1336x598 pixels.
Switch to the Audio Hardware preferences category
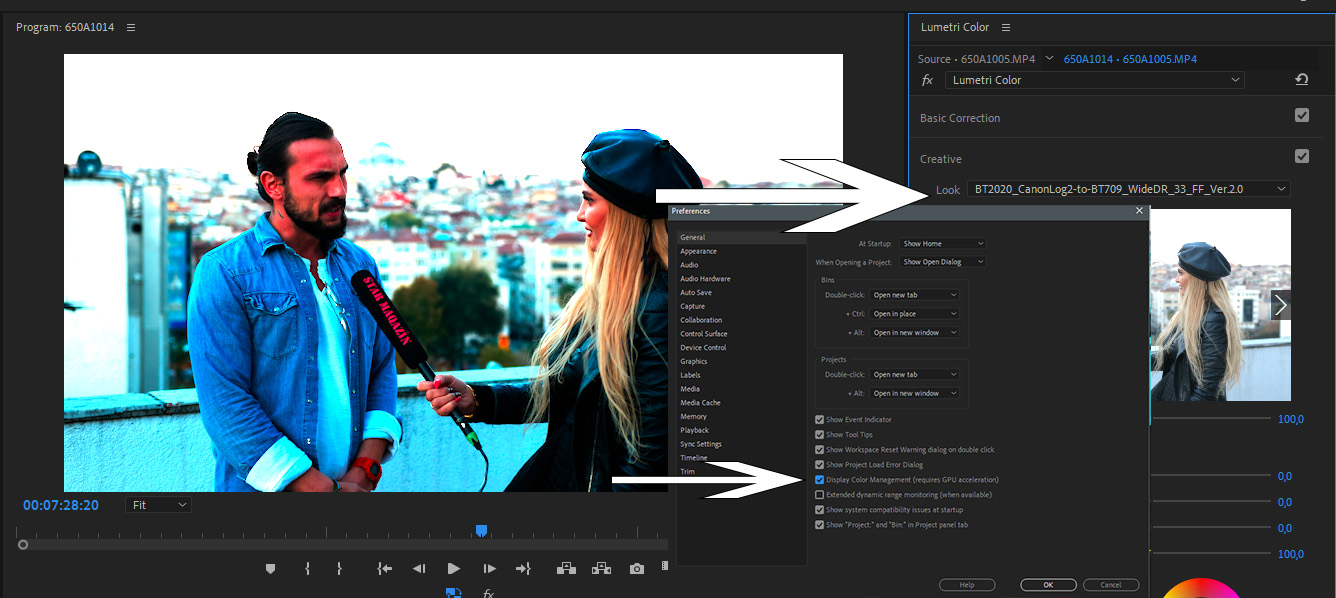click(704, 278)
